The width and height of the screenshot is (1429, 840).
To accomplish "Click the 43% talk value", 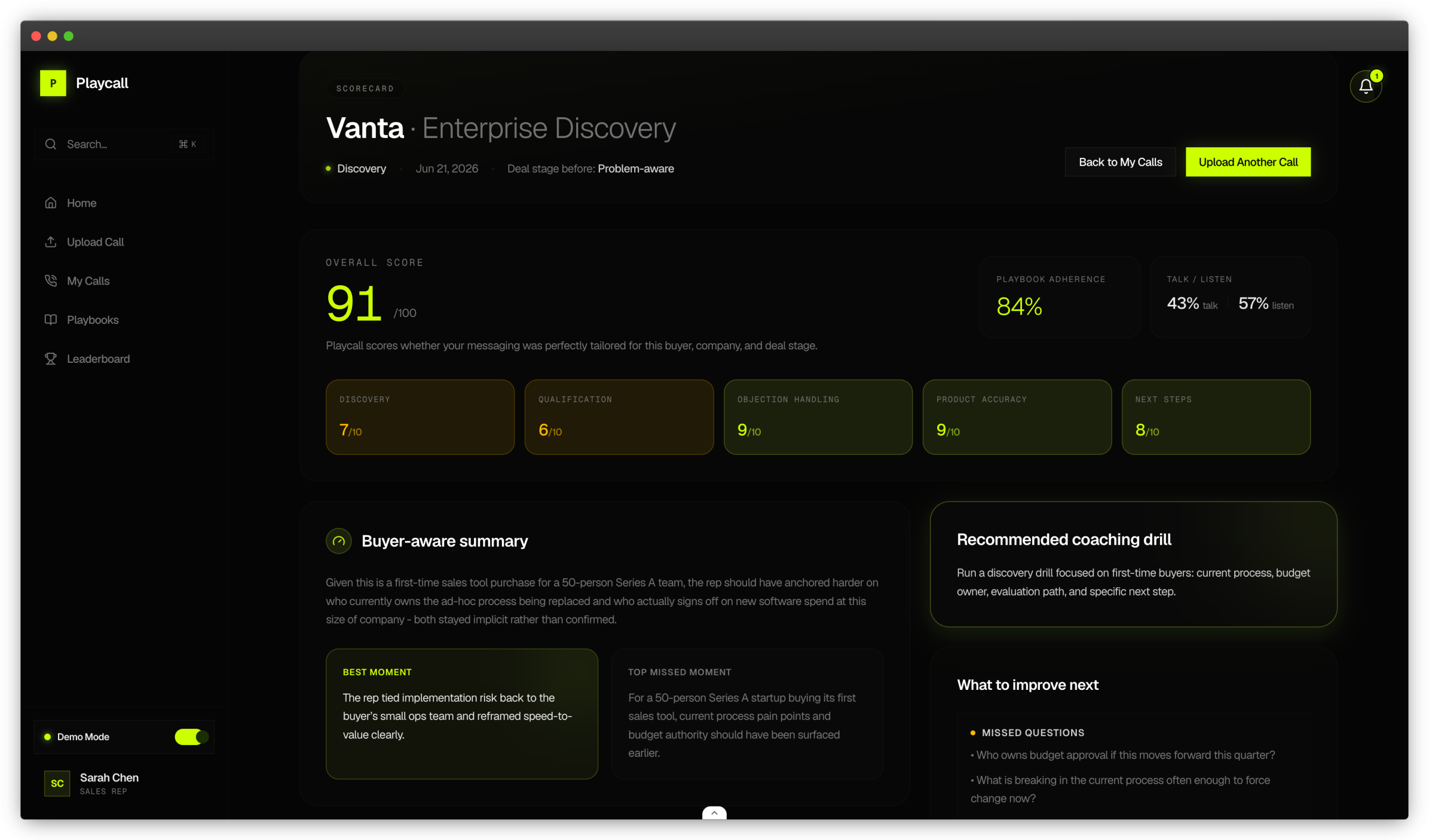I will click(1183, 304).
